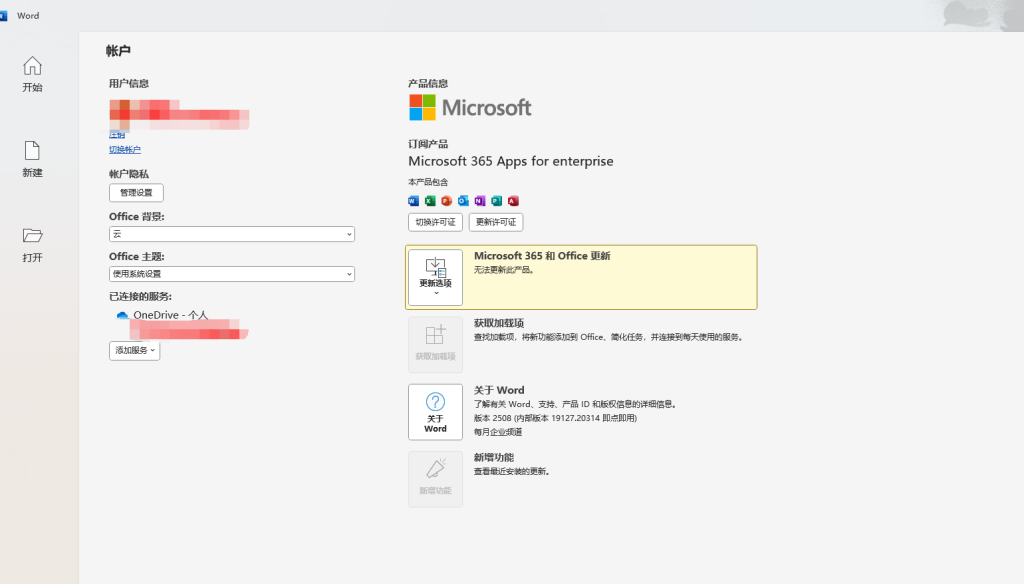
Task: Expand the 添加服务 menu
Action: click(x=134, y=350)
